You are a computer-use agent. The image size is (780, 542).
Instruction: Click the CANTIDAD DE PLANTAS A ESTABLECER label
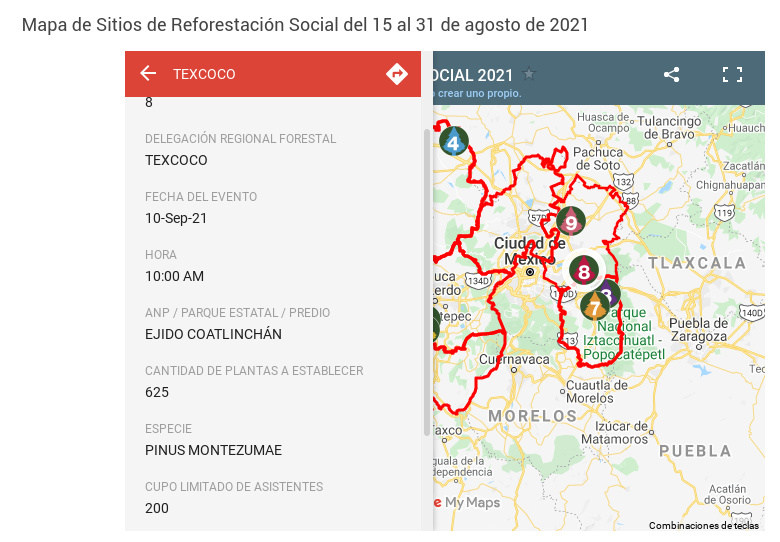click(x=254, y=371)
